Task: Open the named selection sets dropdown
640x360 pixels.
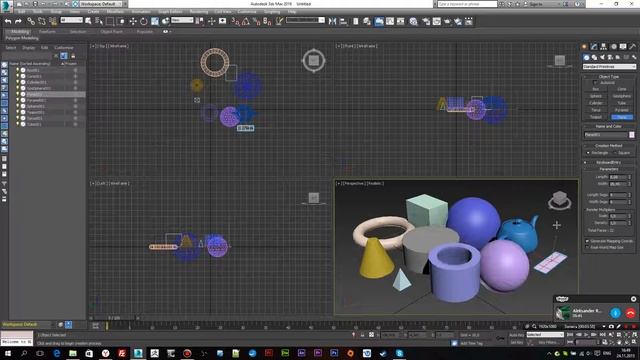Action: (305, 20)
